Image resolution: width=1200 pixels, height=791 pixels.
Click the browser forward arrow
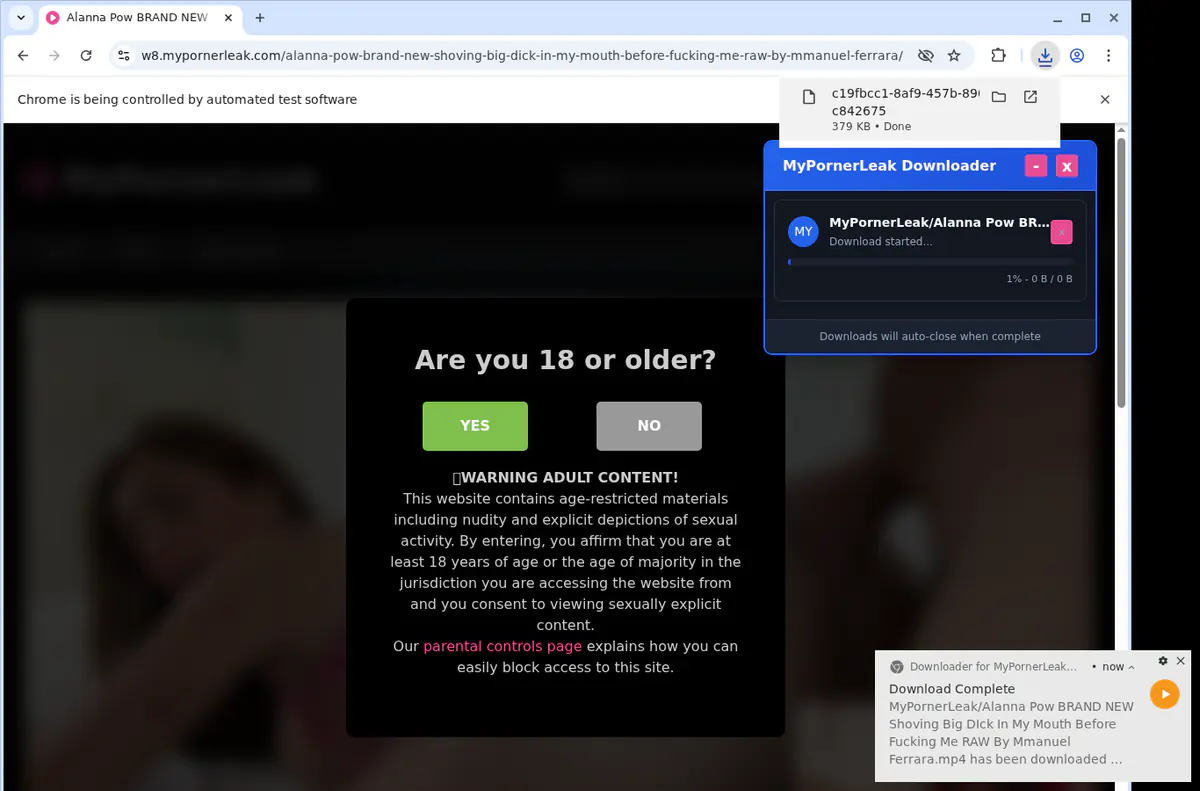[x=55, y=56]
